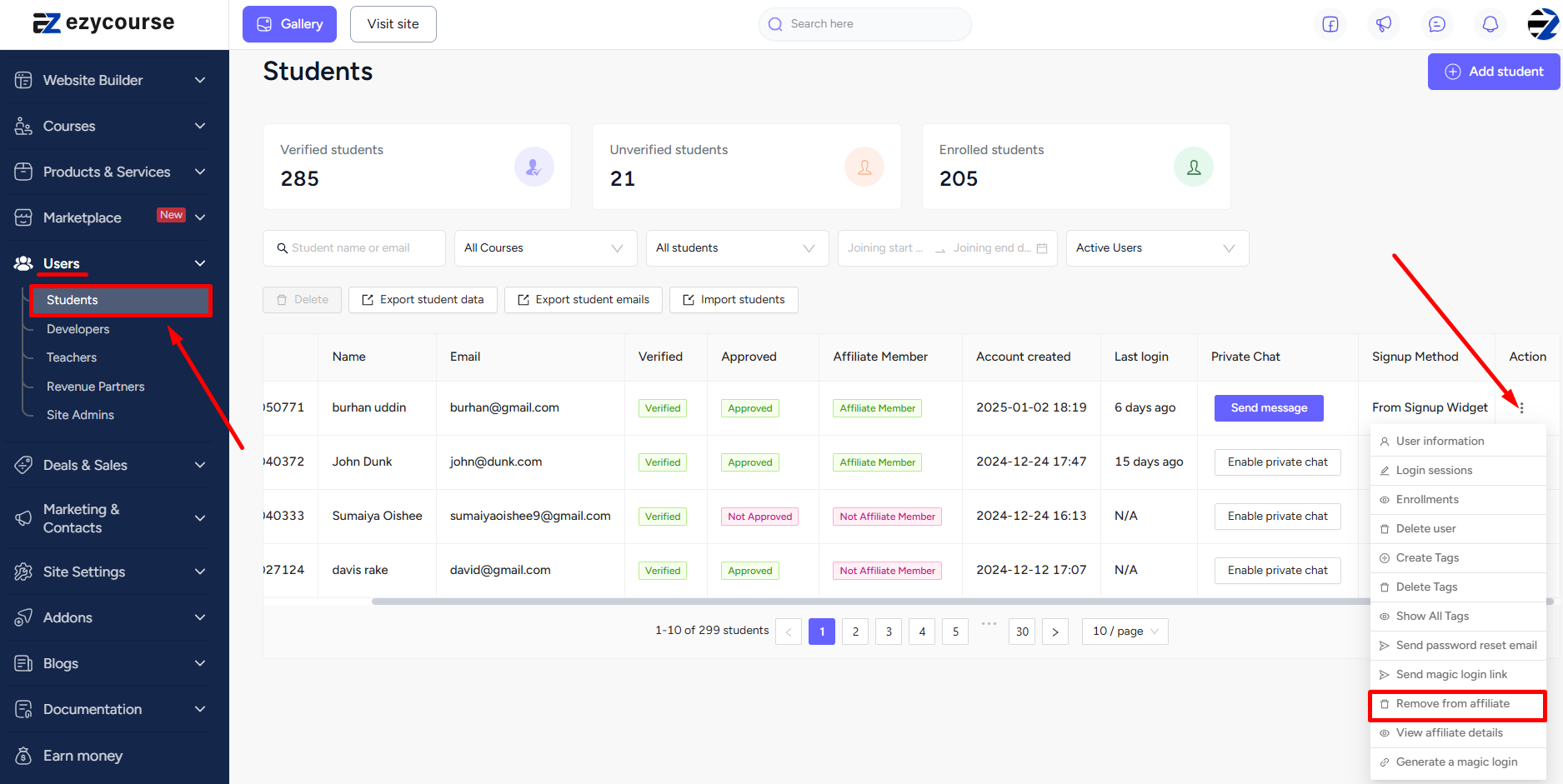The height and width of the screenshot is (784, 1563).
Task: Expand the Courses menu chevron
Action: [200, 126]
